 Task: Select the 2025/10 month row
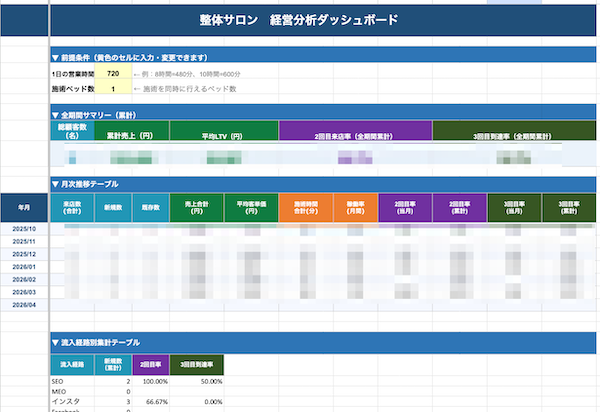(x=23, y=229)
